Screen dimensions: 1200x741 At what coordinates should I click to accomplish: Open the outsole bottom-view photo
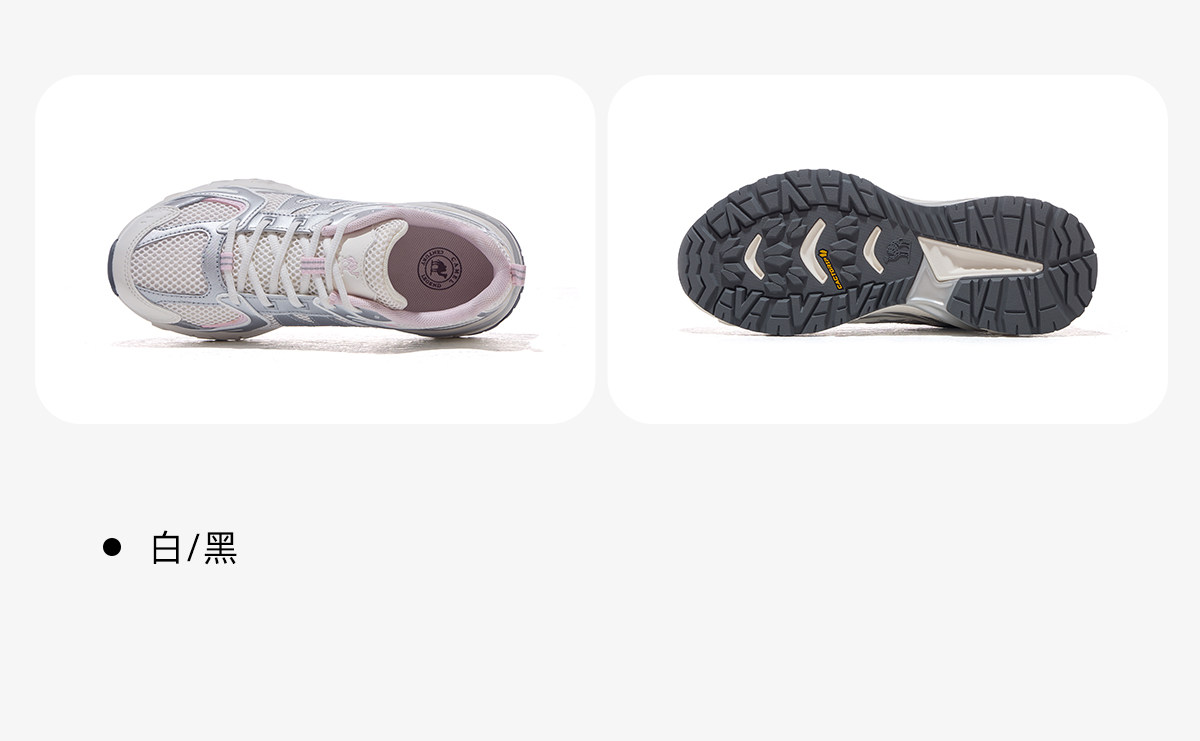coord(887,249)
